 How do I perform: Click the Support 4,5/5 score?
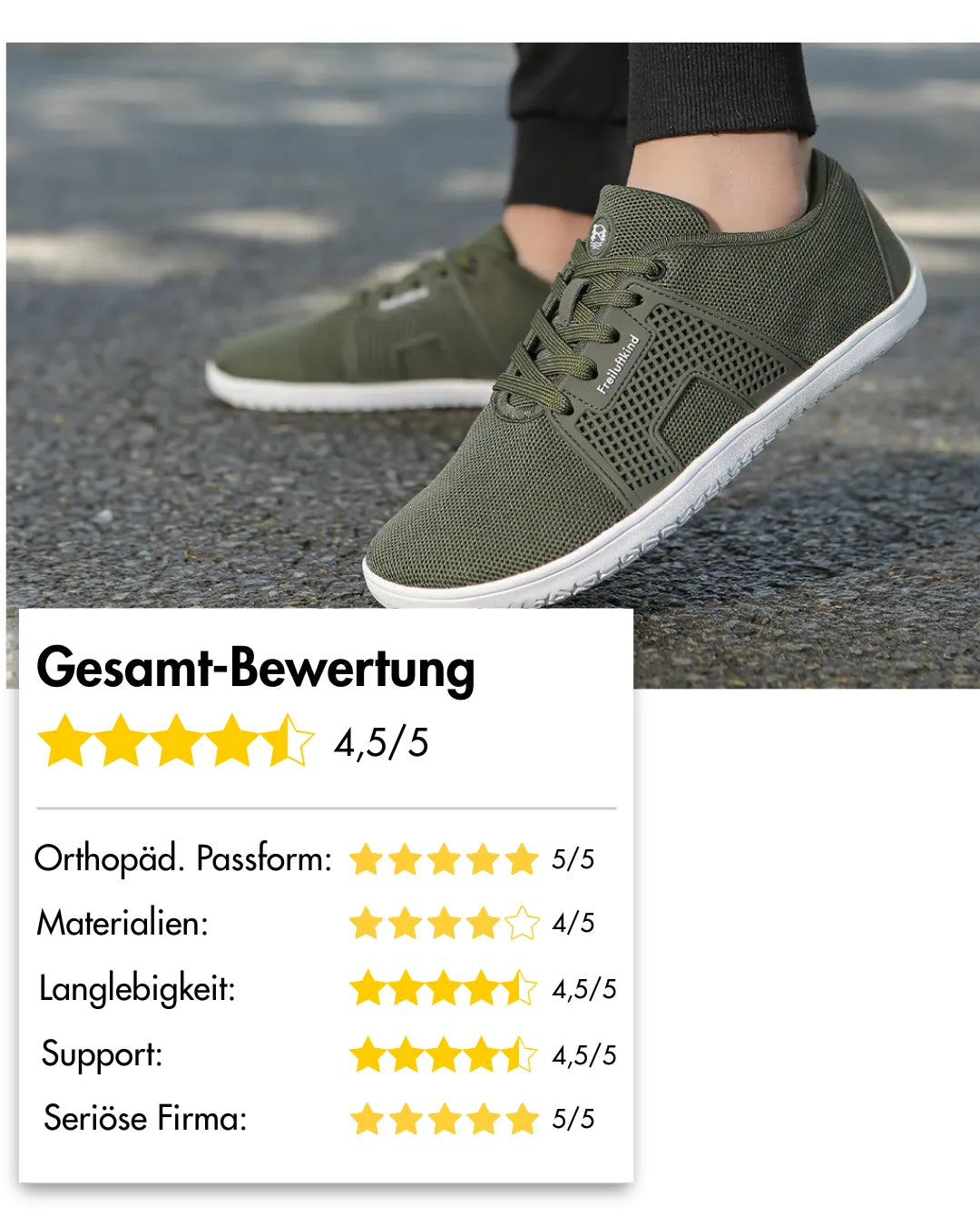[x=584, y=1055]
